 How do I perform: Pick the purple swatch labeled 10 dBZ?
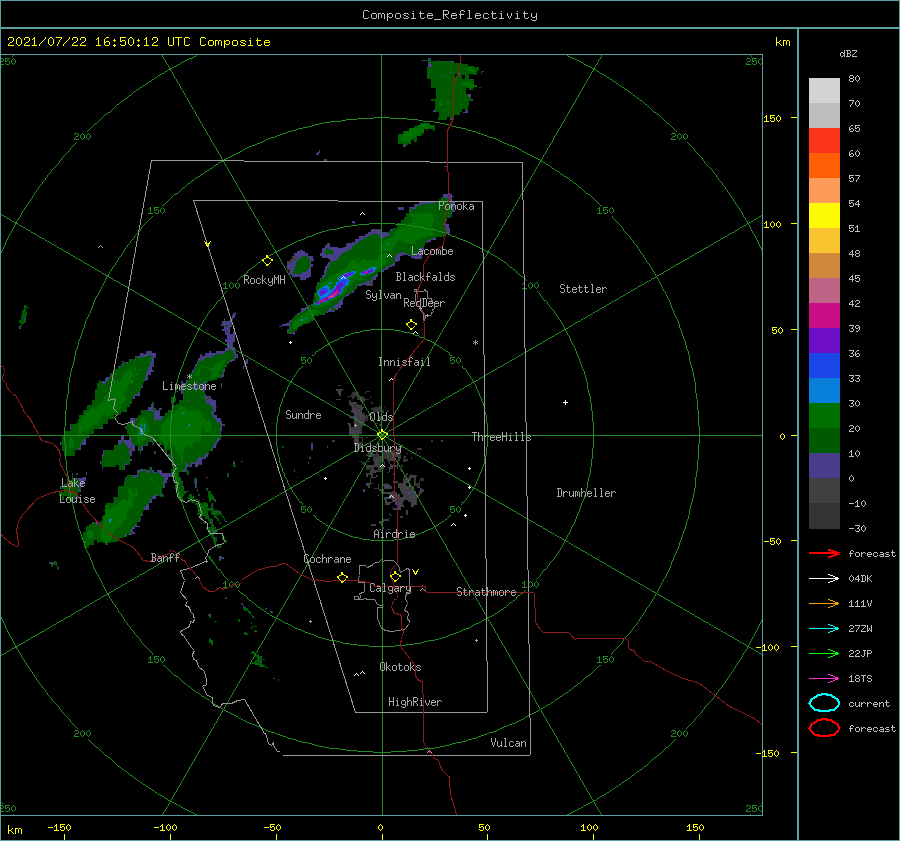coord(824,465)
